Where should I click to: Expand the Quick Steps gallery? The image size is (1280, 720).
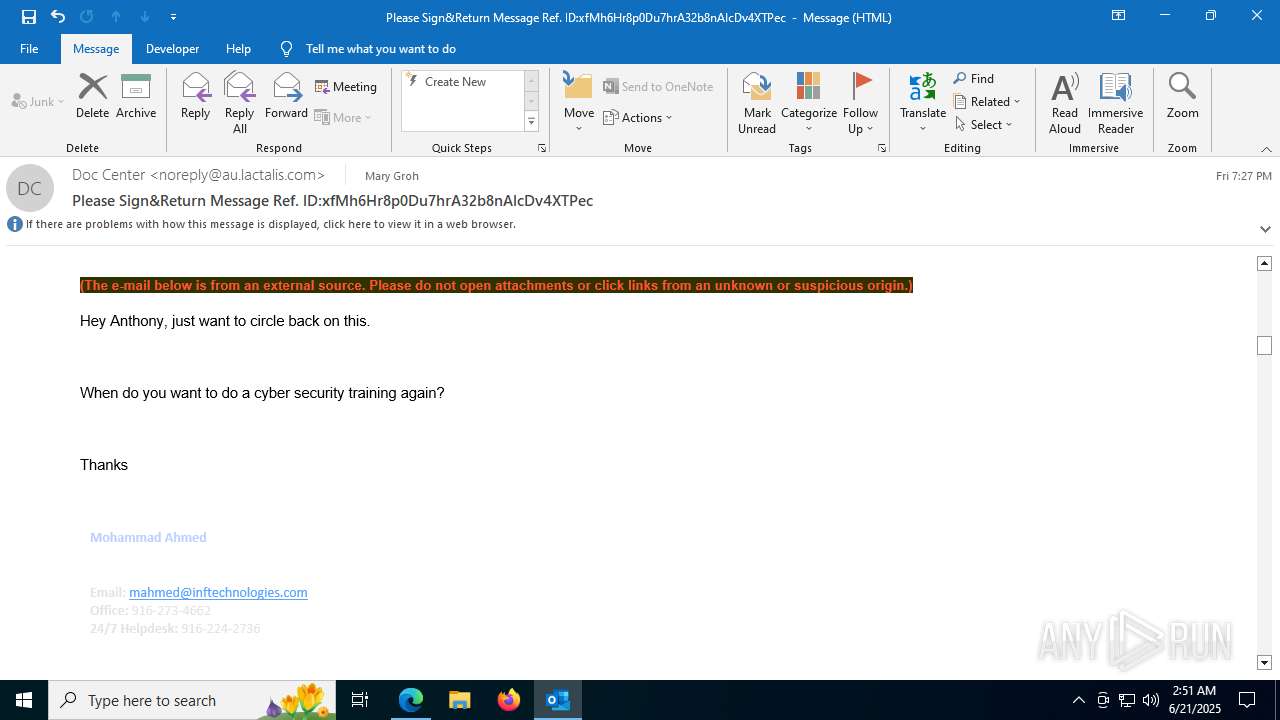(531, 122)
